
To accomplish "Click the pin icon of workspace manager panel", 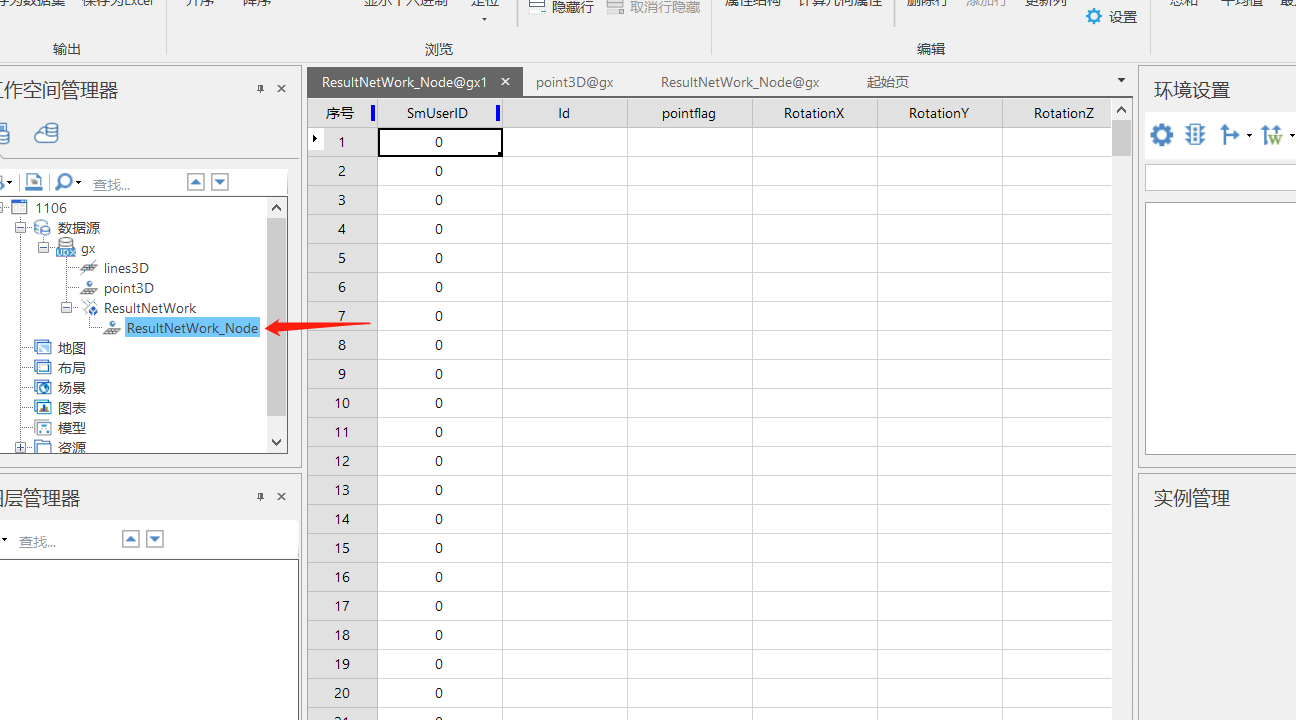I will pos(260,89).
